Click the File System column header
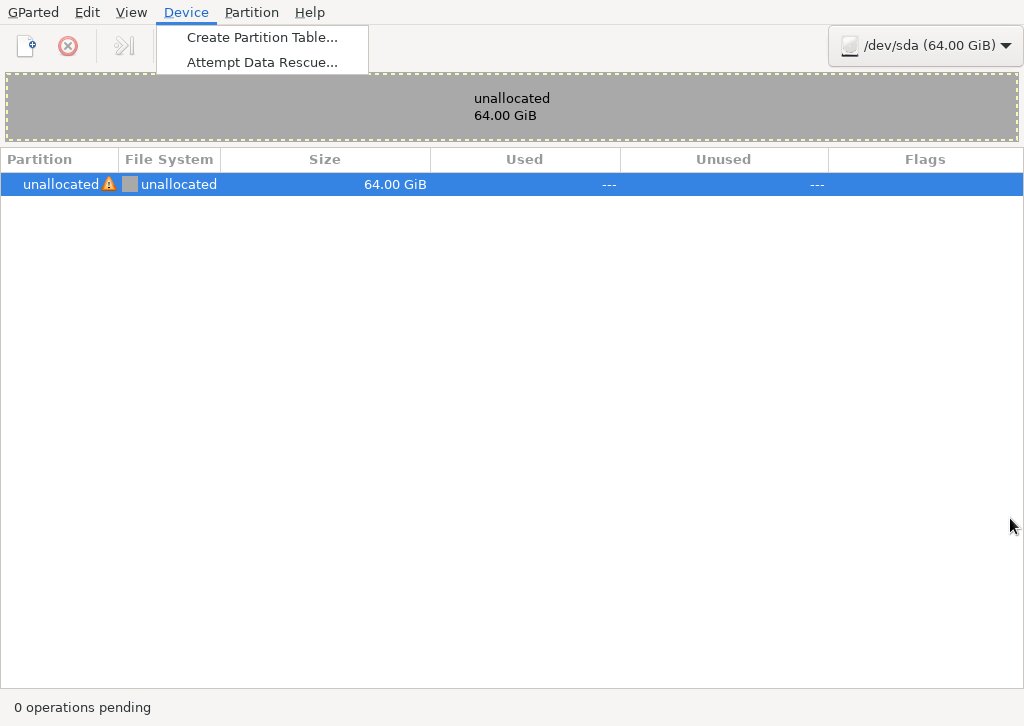The height and width of the screenshot is (726, 1024). click(169, 159)
